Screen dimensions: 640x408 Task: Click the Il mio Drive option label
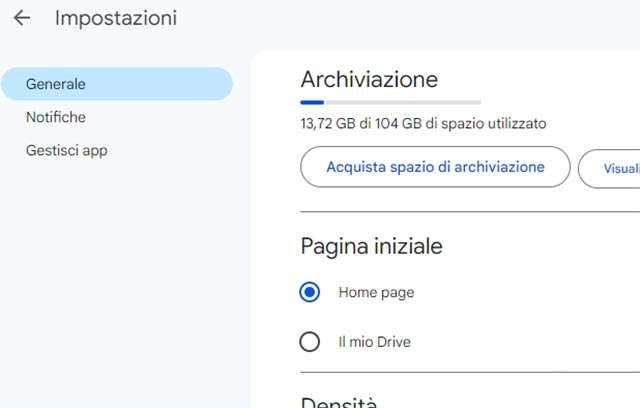pos(374,342)
